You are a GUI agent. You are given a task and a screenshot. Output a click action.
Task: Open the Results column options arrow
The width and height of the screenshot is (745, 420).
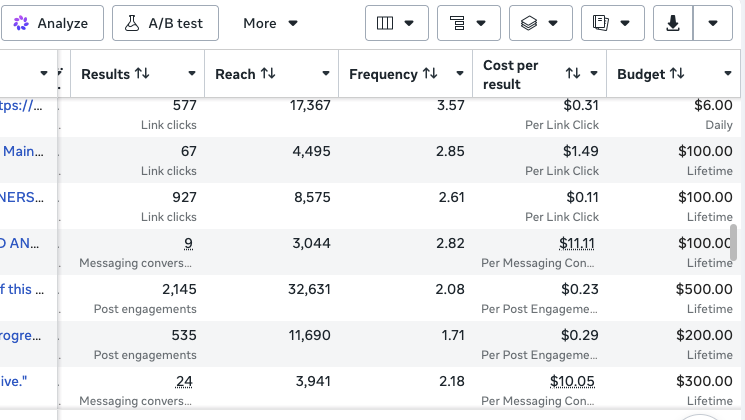192,74
